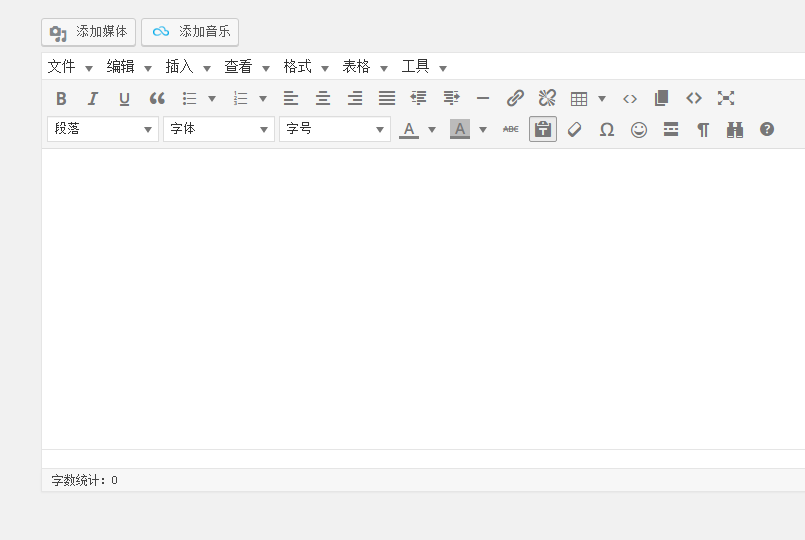Image resolution: width=805 pixels, height=540 pixels.
Task: Toggle bold formatting
Action: 61,98
